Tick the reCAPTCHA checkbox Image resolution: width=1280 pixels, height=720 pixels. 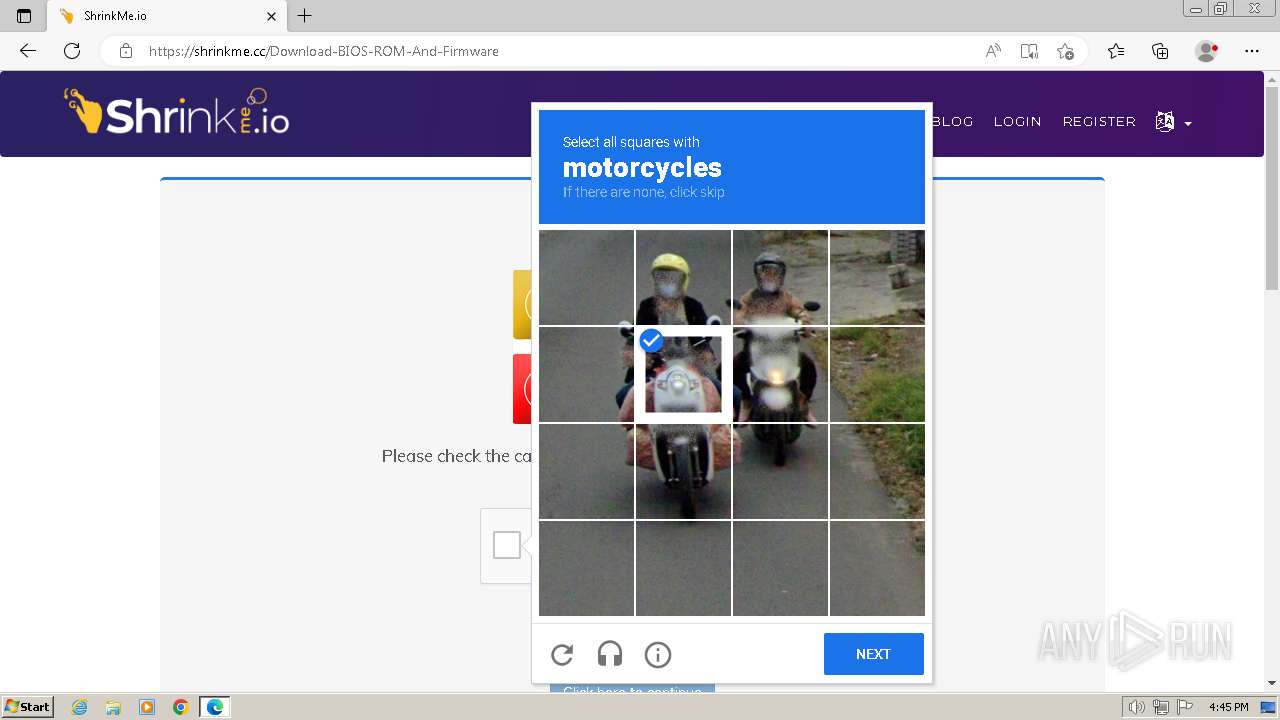507,545
